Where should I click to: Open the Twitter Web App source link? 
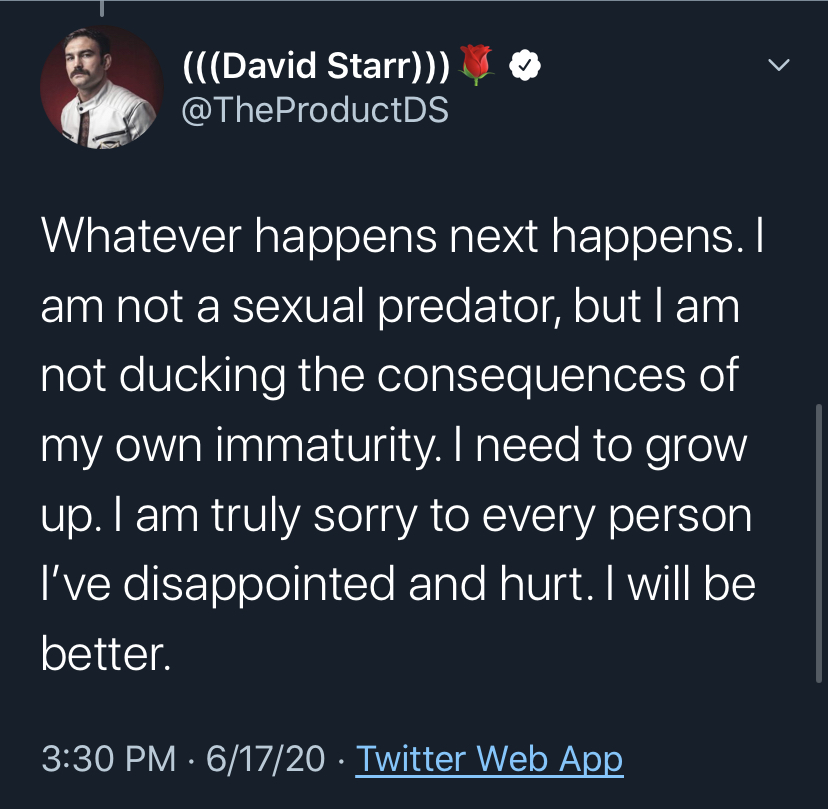coord(489,759)
